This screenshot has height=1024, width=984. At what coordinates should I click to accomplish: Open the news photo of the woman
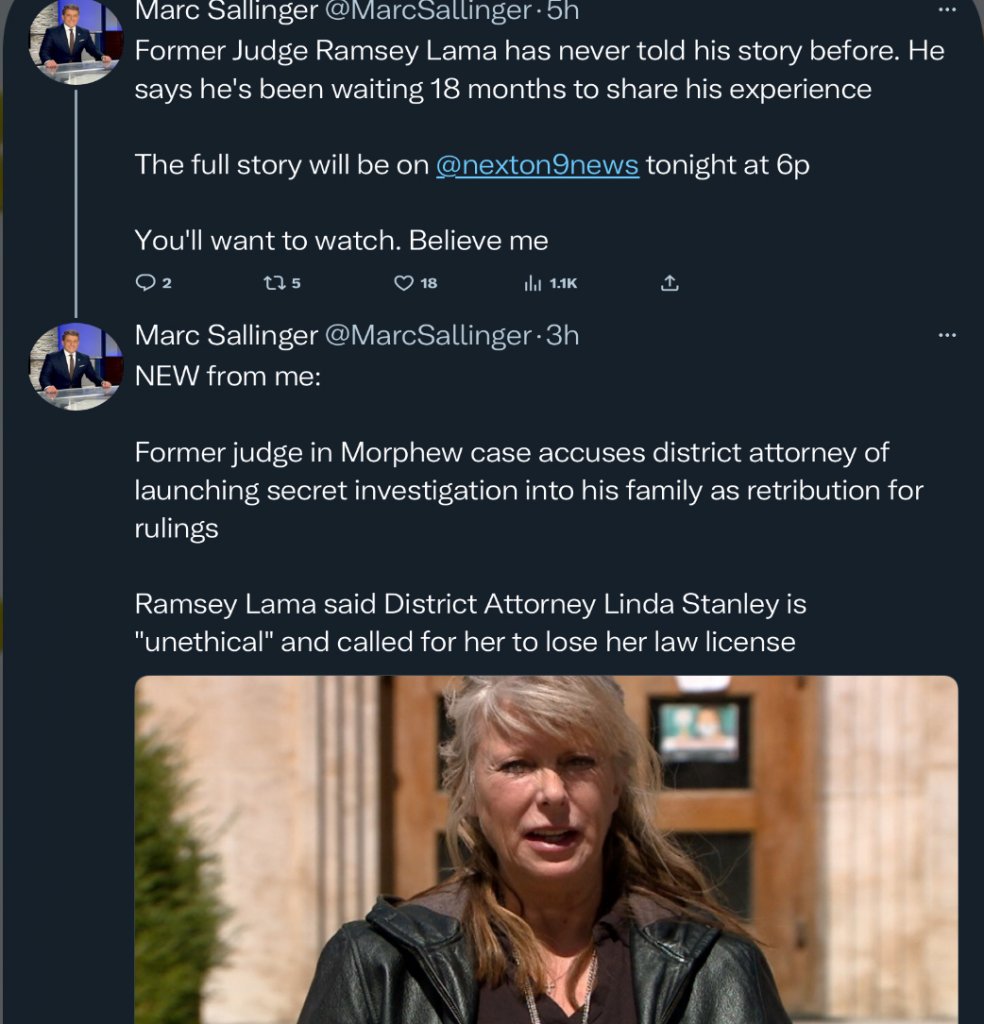(x=546, y=850)
